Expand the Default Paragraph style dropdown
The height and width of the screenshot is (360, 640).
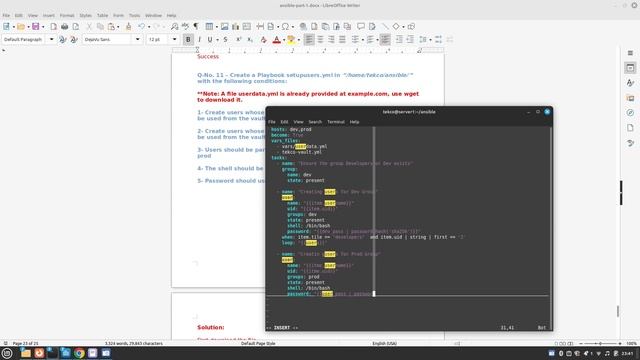click(51, 40)
